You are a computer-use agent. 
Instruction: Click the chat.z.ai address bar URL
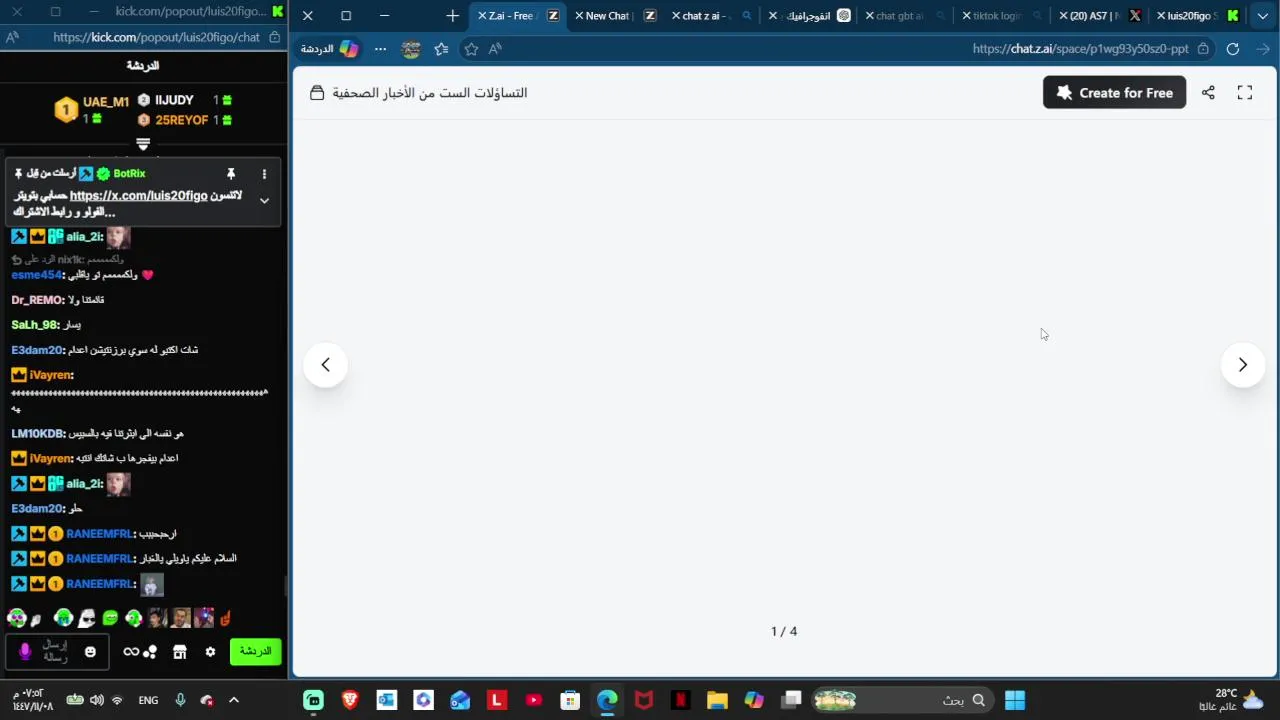1080,49
